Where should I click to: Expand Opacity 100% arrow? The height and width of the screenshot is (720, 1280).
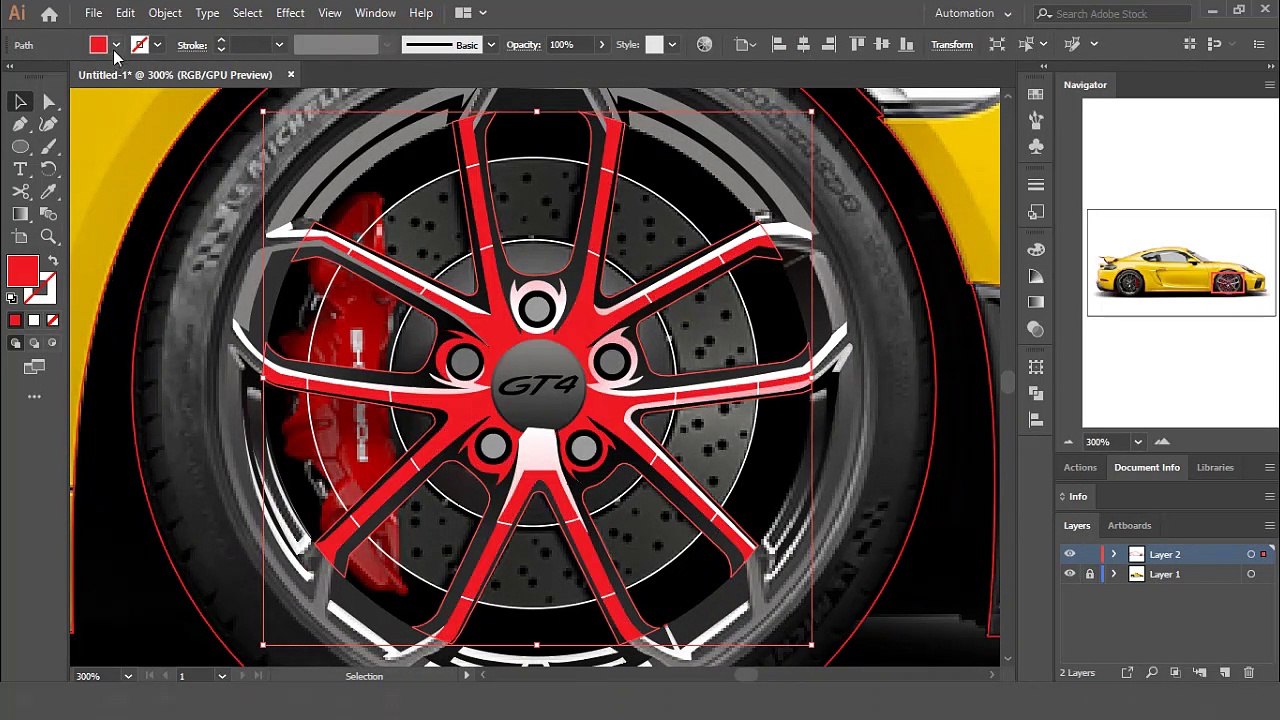[x=601, y=45]
